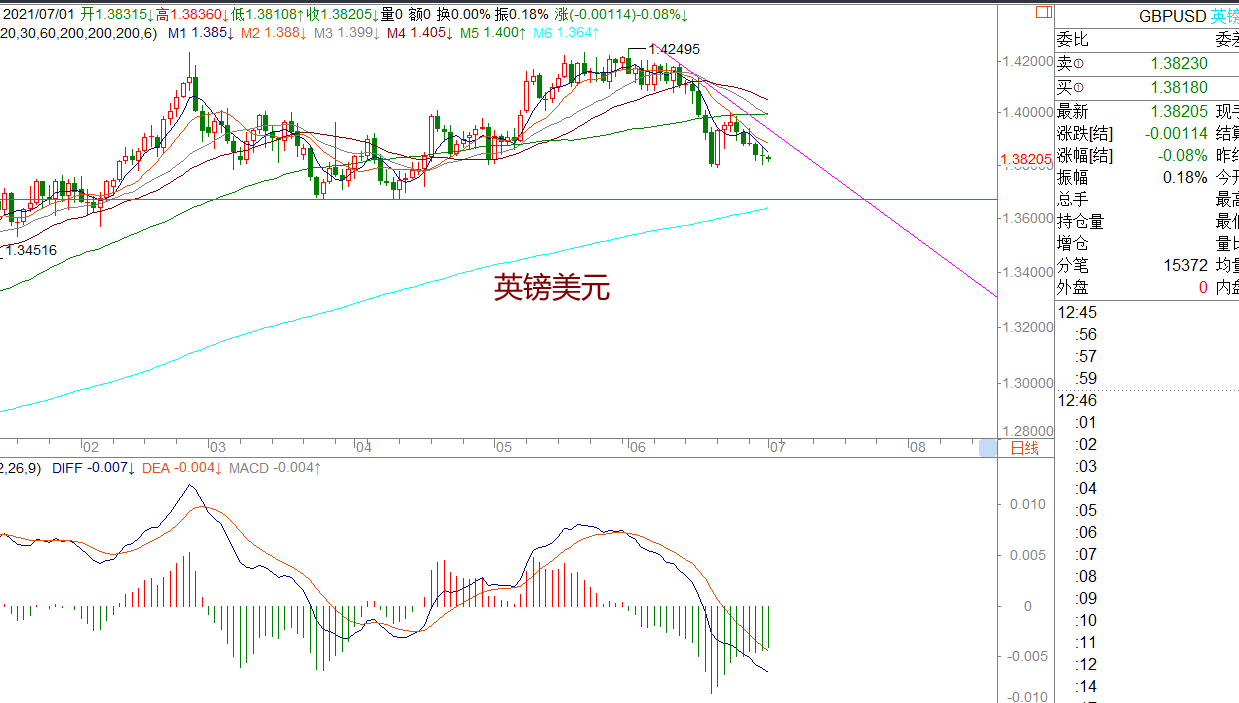Image resolution: width=1239 pixels, height=703 pixels.
Task: Click the 1.30000 price axis label
Action: coord(1026,383)
